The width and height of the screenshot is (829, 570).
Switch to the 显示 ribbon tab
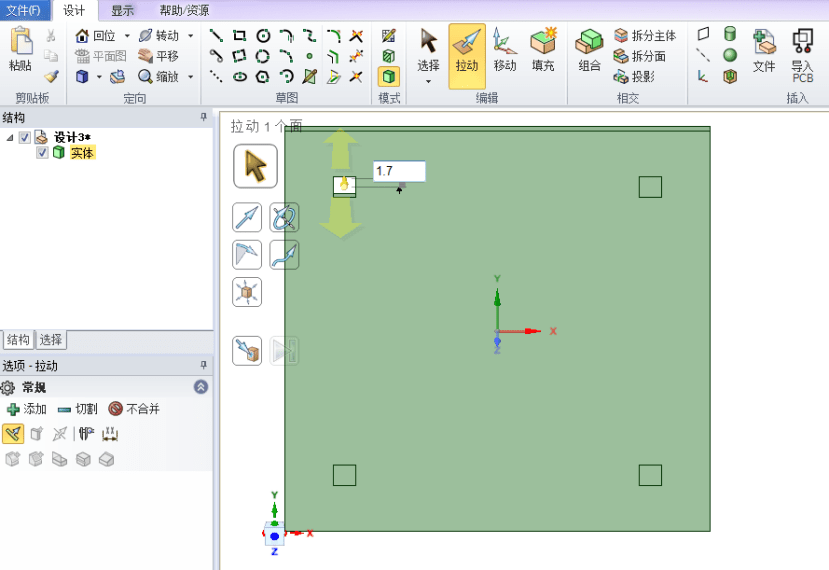pyautogui.click(x=122, y=11)
